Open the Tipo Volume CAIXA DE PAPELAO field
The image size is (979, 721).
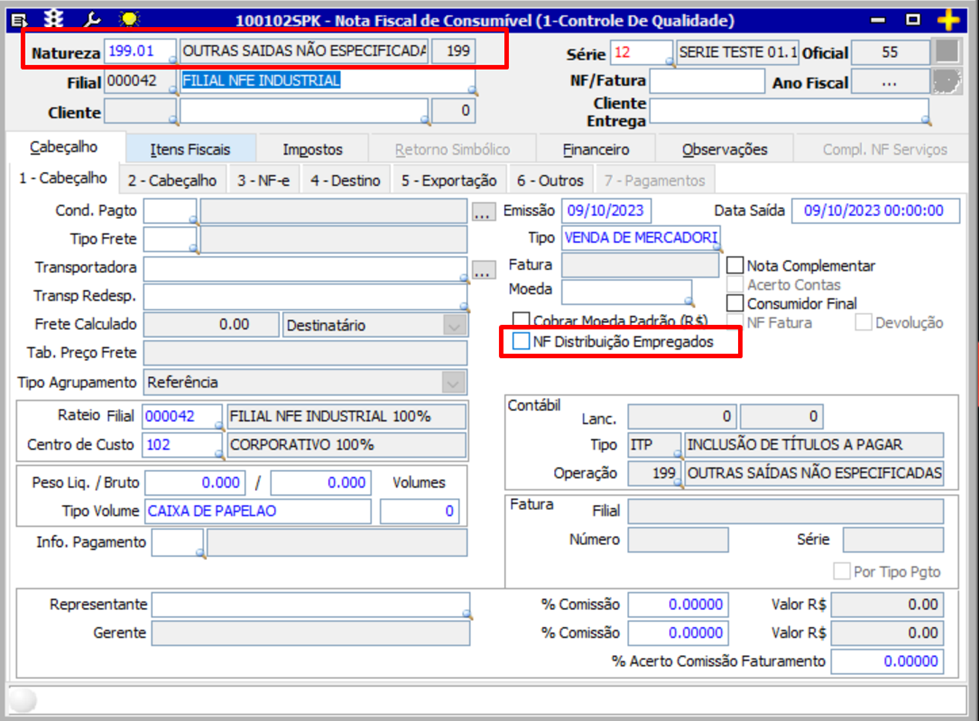point(258,511)
